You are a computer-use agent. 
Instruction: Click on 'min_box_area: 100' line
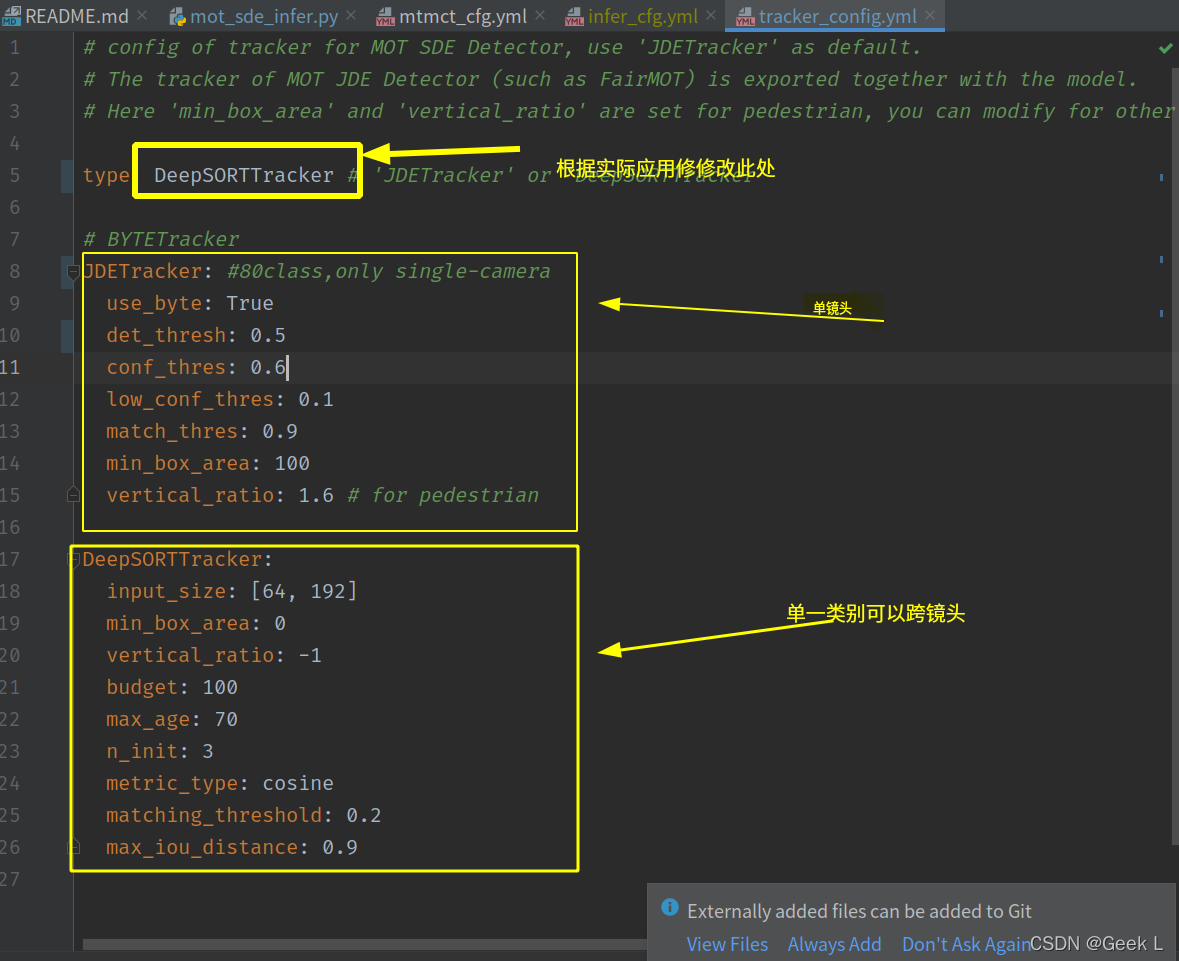coord(208,463)
